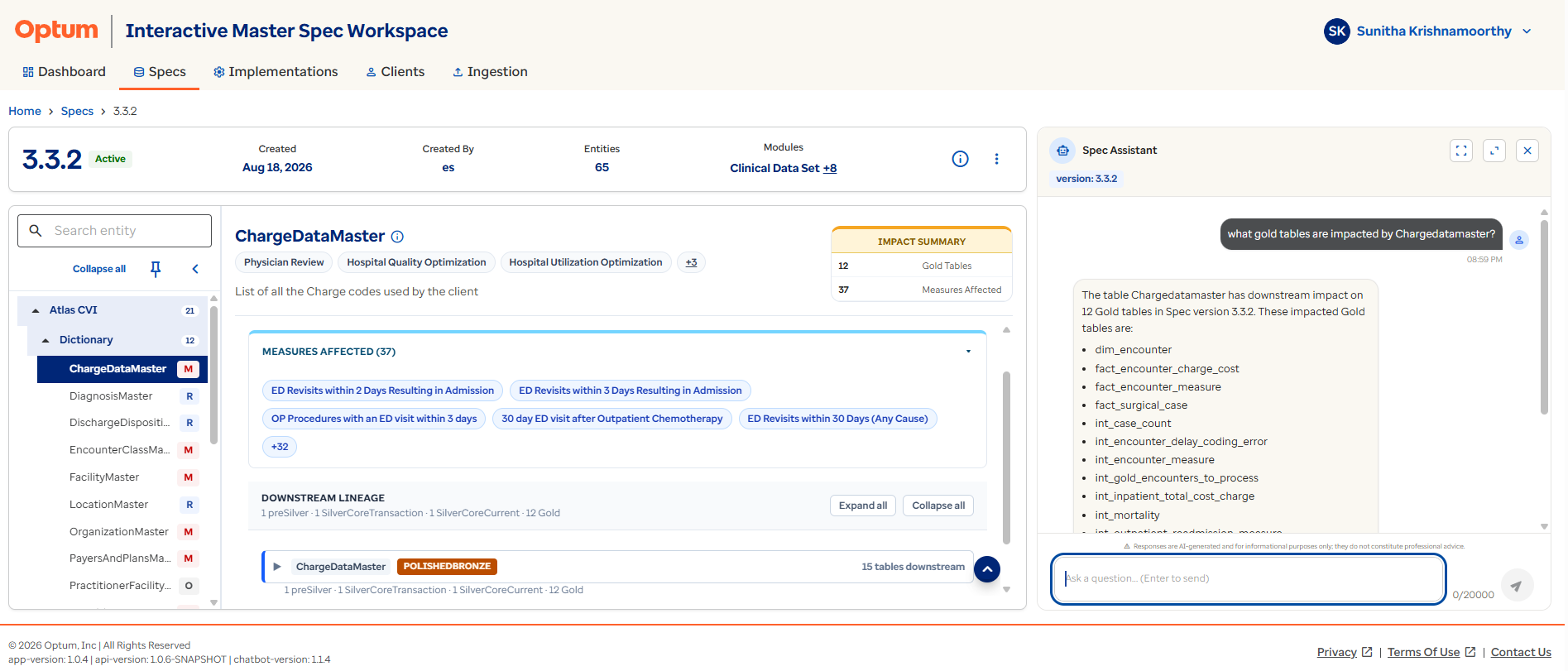1568x671 pixels.
Task: Open the info icon beside ChargeDataMaster title
Action: pyautogui.click(x=397, y=237)
